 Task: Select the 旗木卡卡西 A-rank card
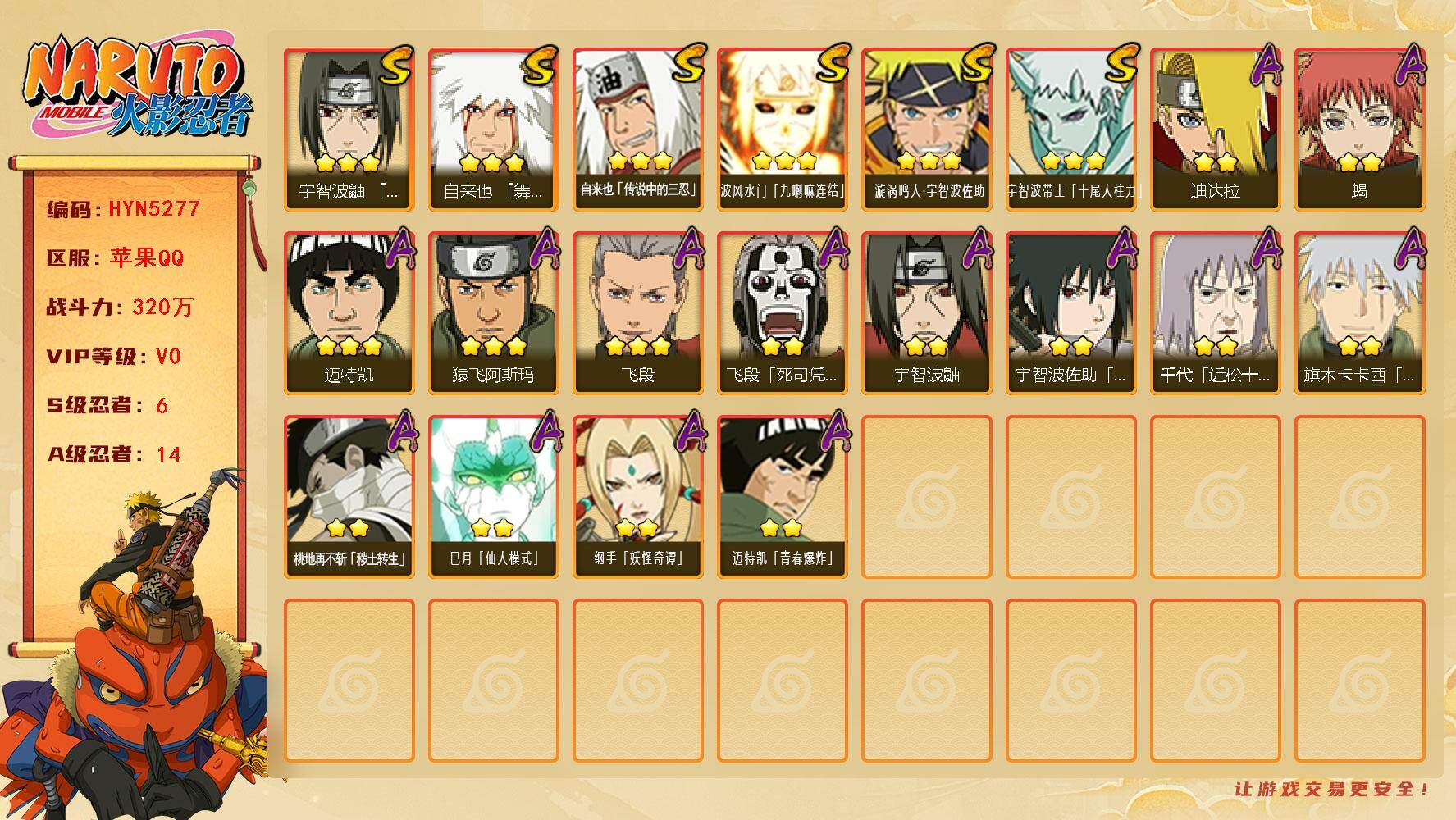coord(1359,313)
